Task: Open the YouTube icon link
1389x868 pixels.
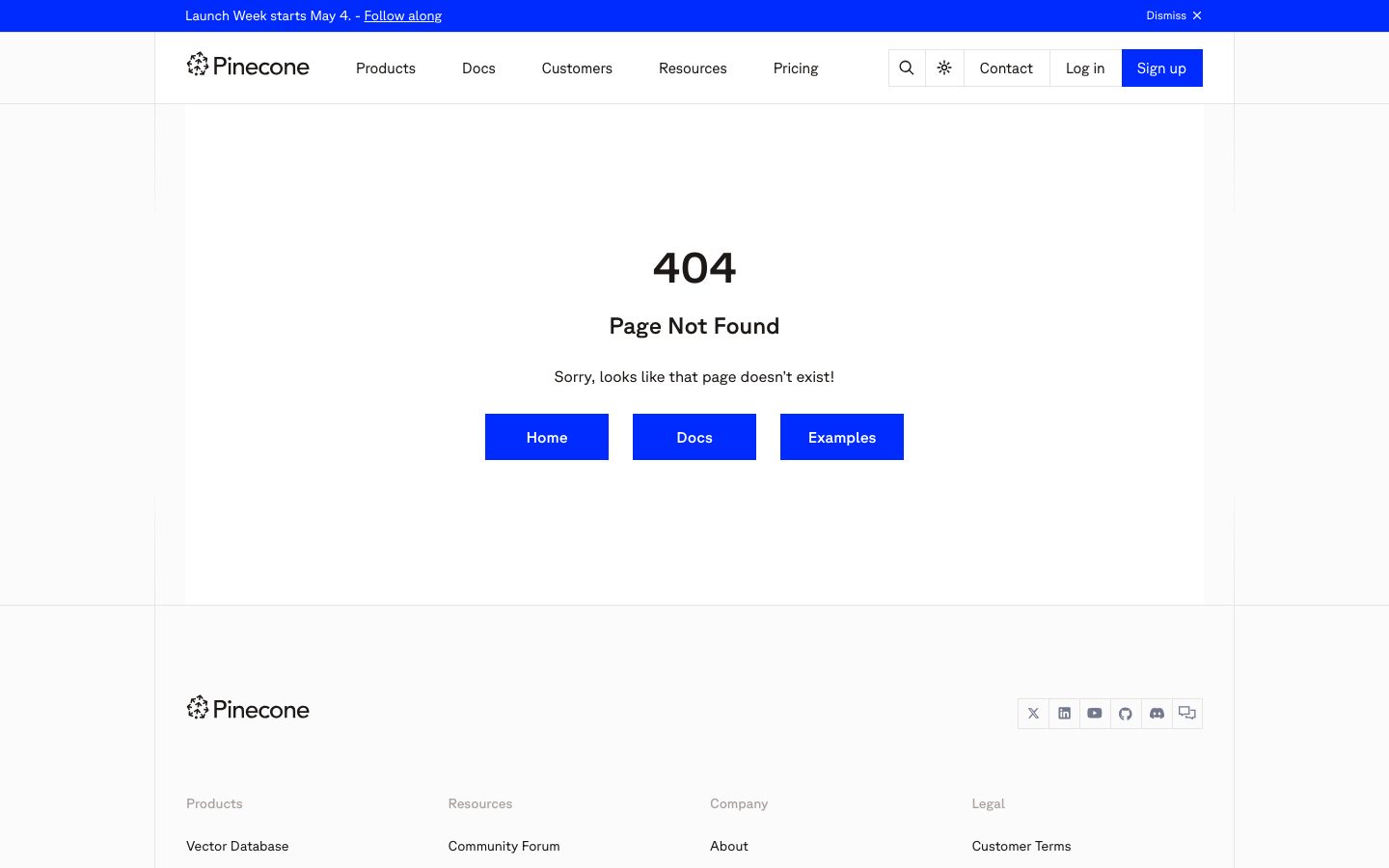Action: pyautogui.click(x=1095, y=714)
